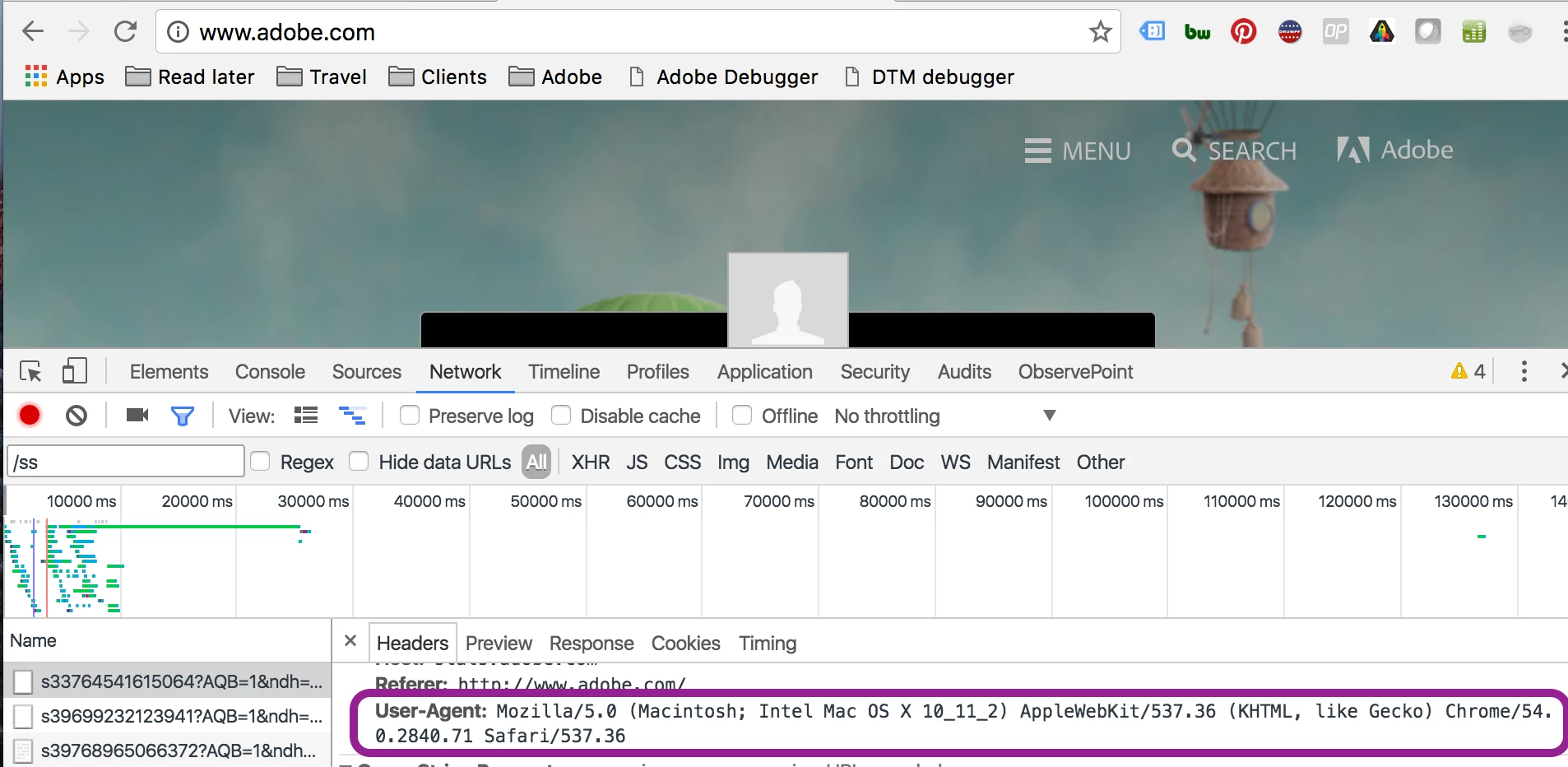Open the site SEARCH button

(x=1234, y=151)
